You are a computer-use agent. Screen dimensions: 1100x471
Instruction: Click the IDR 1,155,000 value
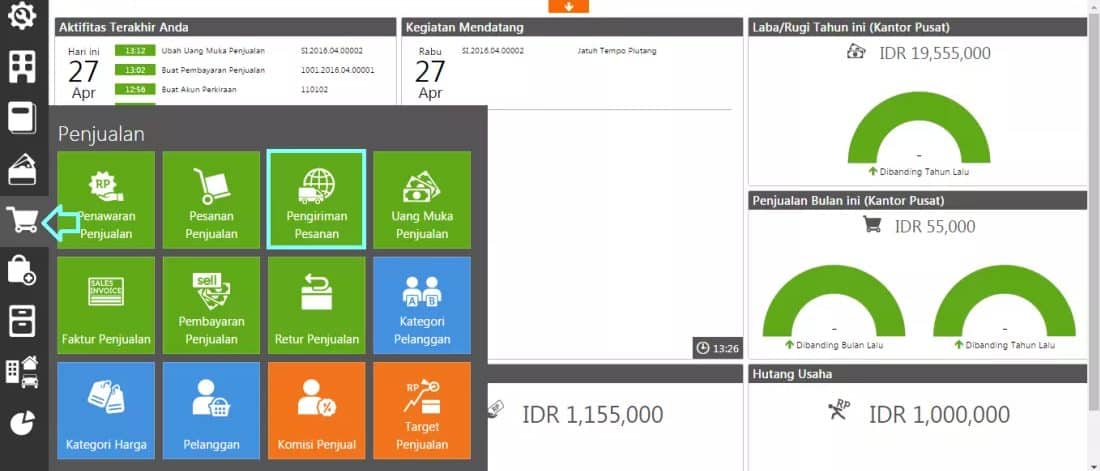(x=593, y=414)
